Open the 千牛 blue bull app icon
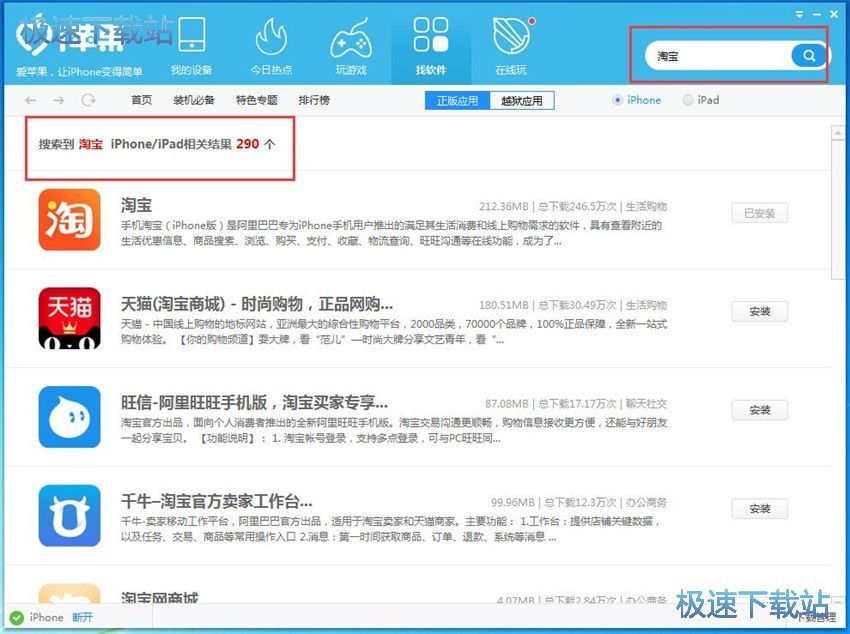Image resolution: width=850 pixels, height=634 pixels. coord(69,515)
